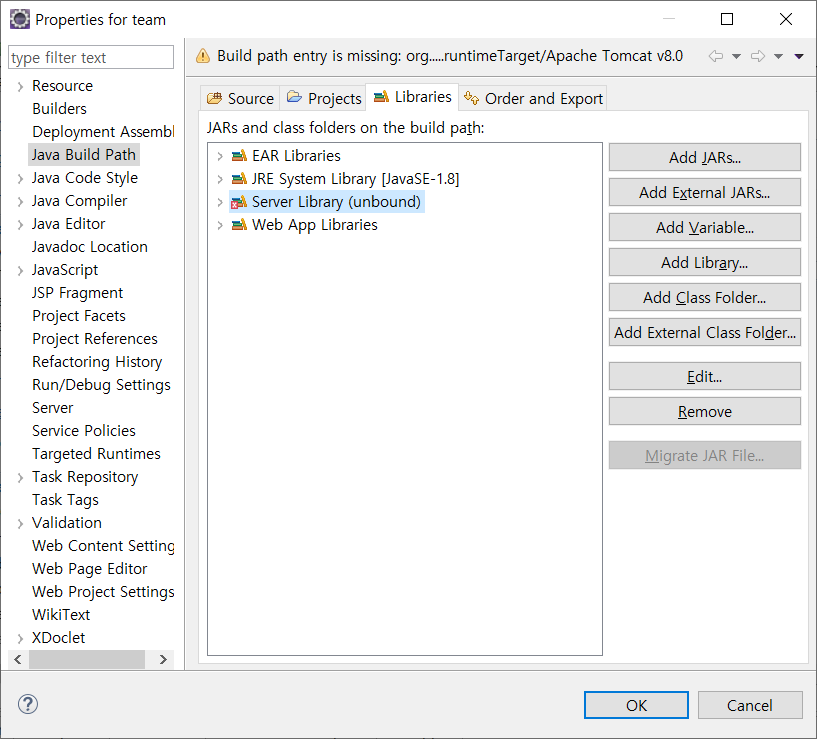This screenshot has height=739, width=817.
Task: Expand the EAR Libraries node
Action: [x=220, y=156]
